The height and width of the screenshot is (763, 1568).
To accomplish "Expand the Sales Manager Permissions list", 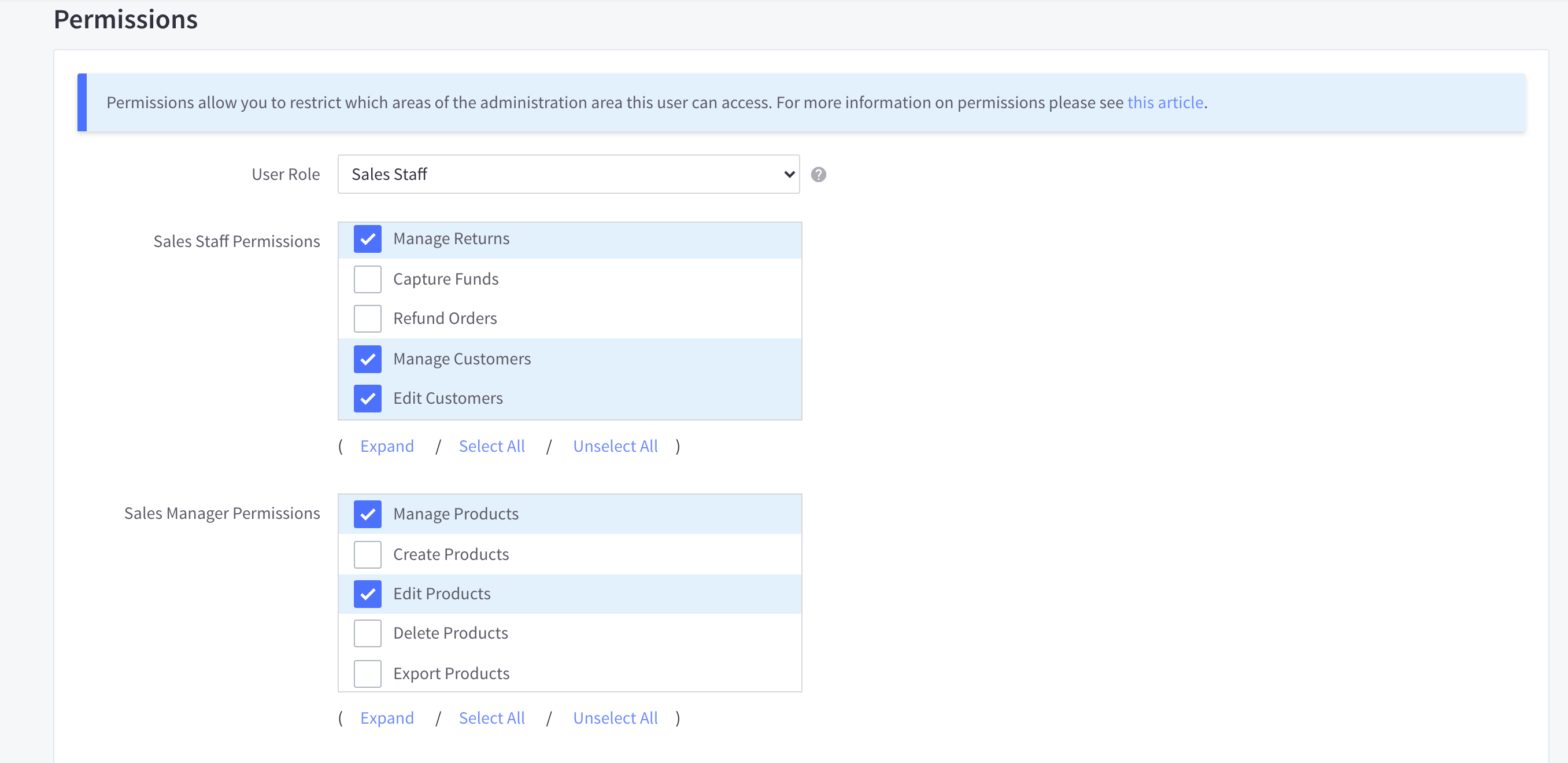I will [x=387, y=718].
